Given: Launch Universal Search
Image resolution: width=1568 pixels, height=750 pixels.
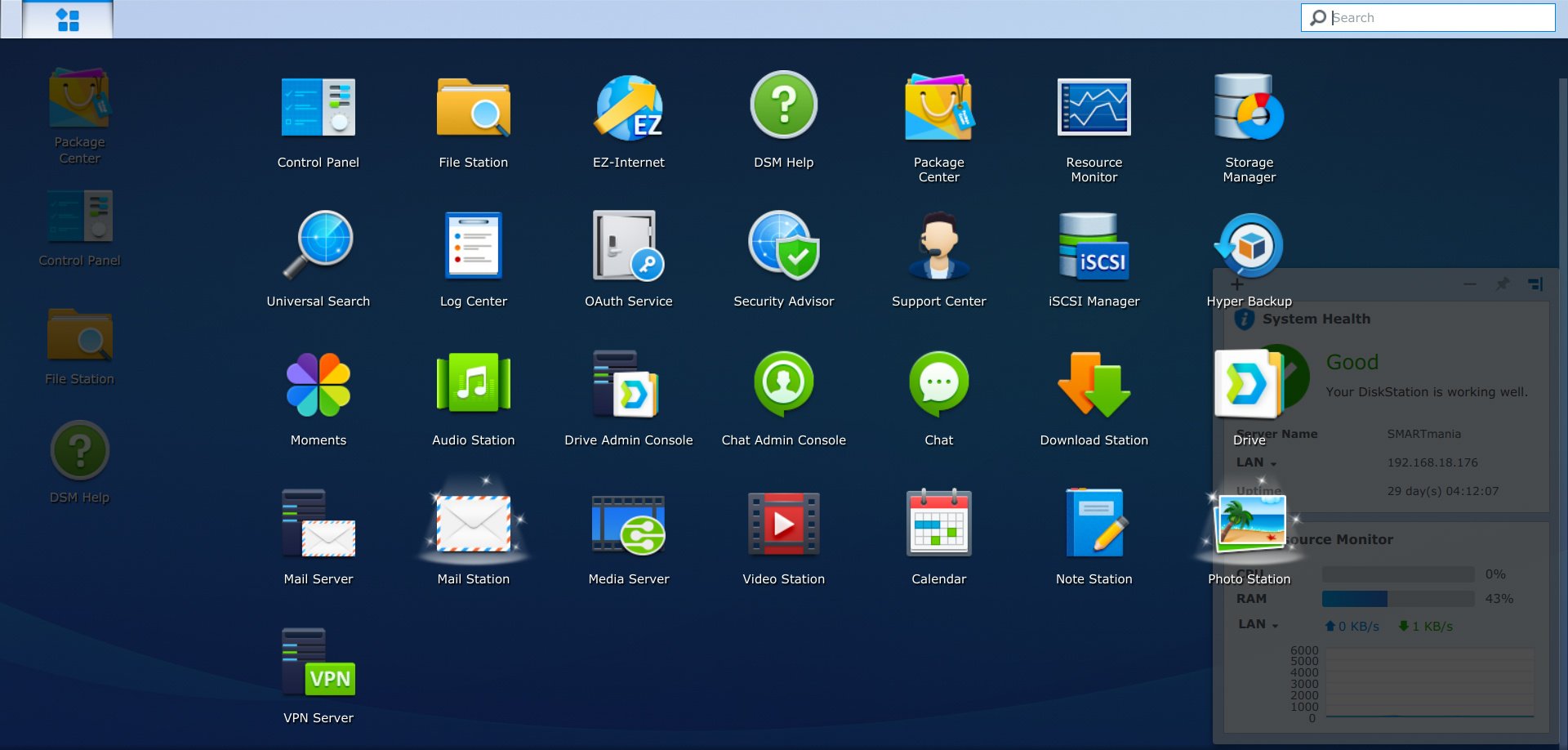Looking at the screenshot, I should pyautogui.click(x=318, y=245).
